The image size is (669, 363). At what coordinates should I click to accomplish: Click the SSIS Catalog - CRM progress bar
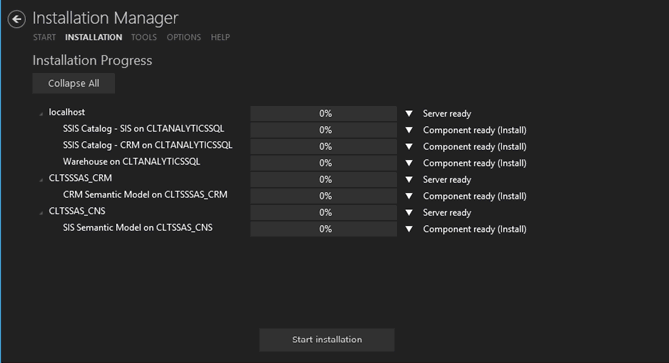click(324, 147)
